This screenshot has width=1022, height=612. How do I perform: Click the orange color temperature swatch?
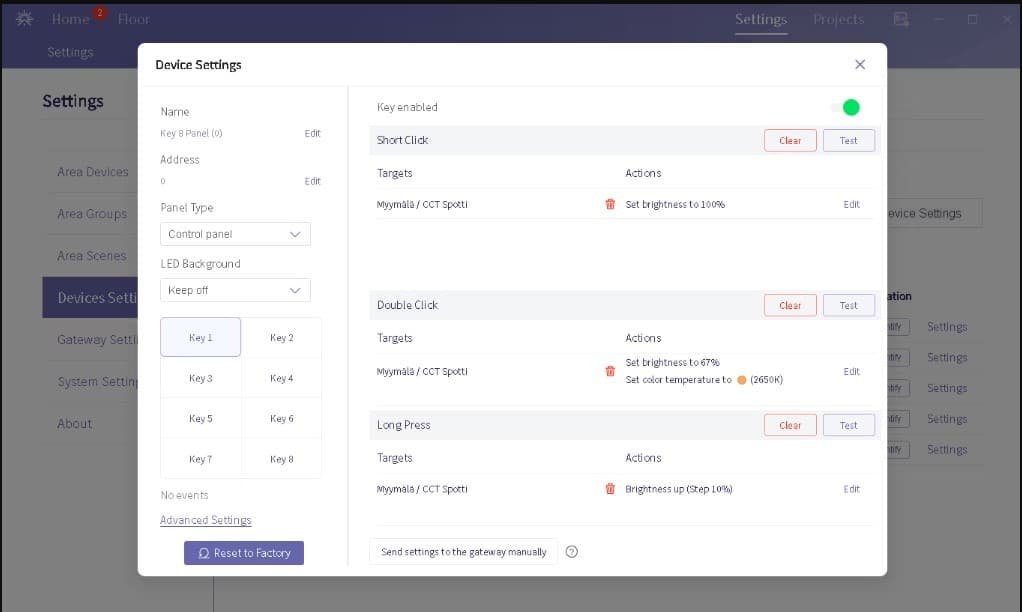(741, 380)
